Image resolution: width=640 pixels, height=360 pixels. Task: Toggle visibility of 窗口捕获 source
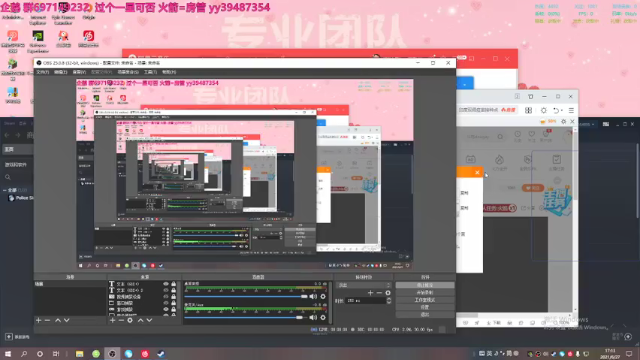coord(166,303)
